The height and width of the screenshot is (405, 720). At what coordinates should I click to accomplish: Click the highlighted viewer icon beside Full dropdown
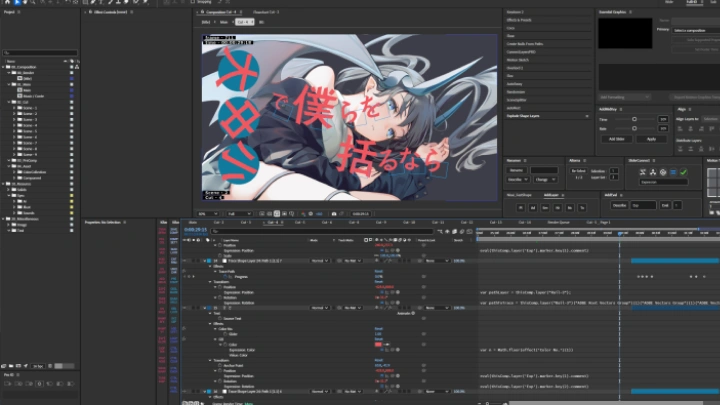pyautogui.click(x=277, y=214)
